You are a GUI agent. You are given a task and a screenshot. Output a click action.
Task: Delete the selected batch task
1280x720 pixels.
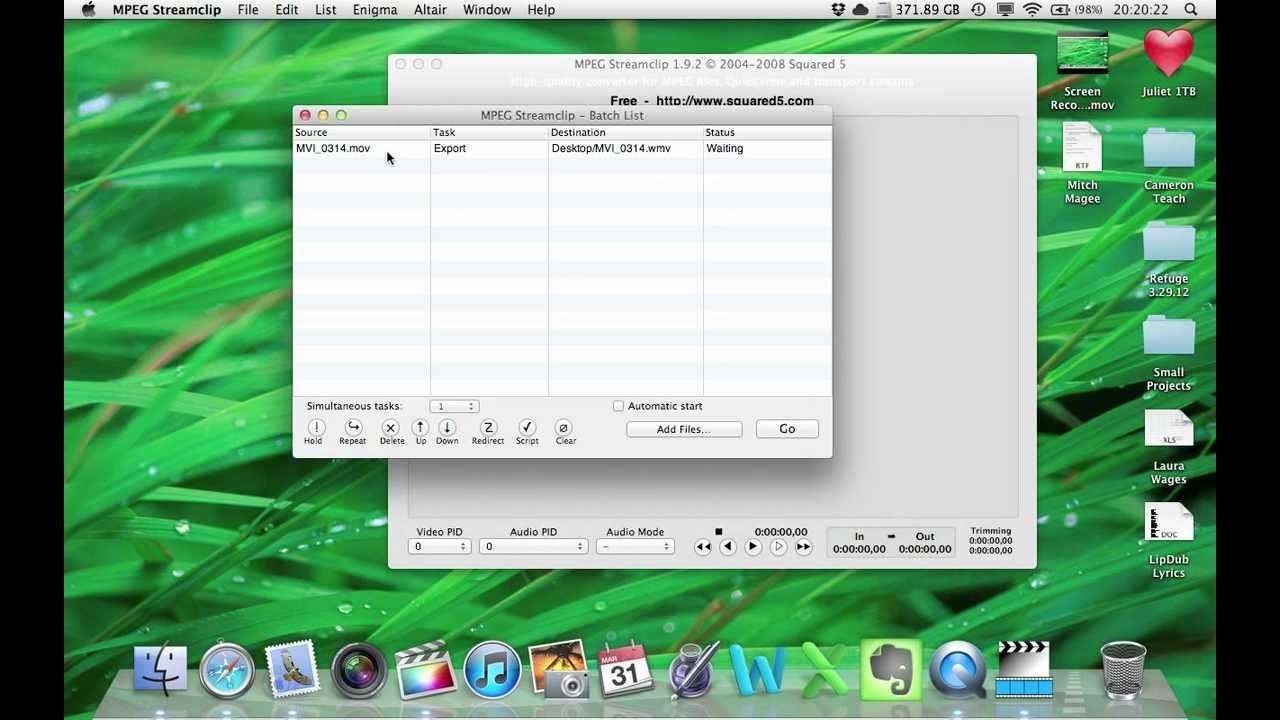click(x=391, y=427)
